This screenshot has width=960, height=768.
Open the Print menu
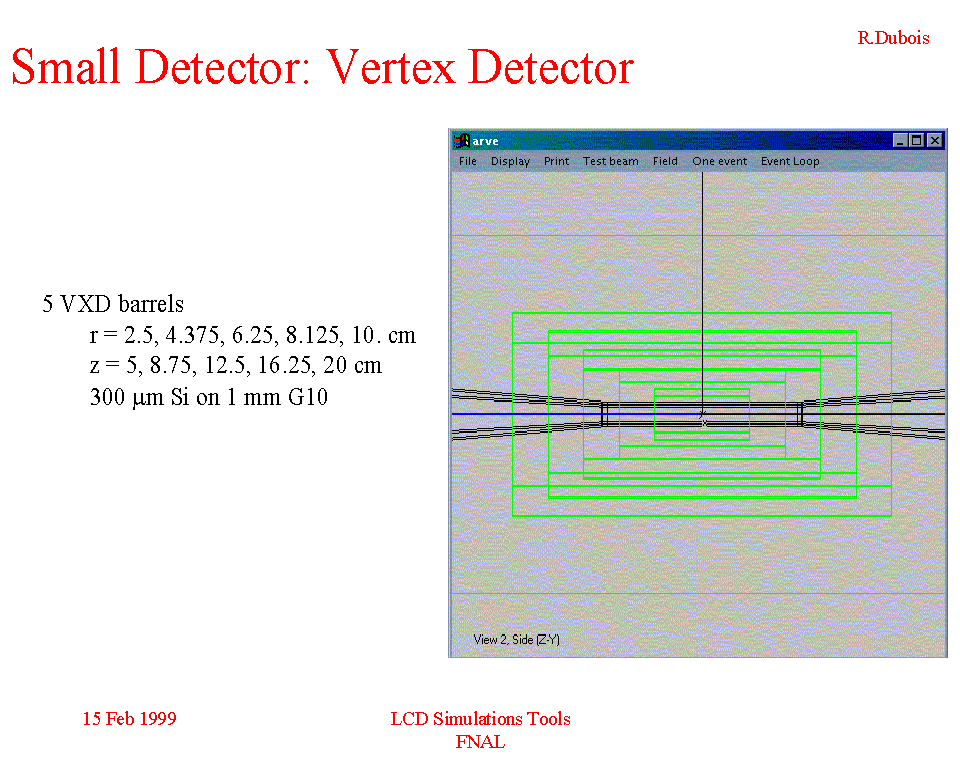click(x=556, y=161)
